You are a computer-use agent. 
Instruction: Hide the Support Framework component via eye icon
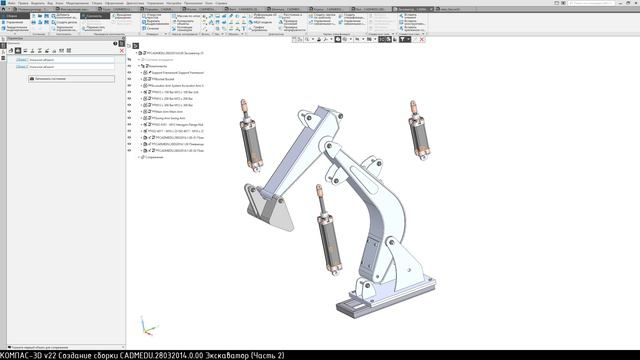coord(129,73)
